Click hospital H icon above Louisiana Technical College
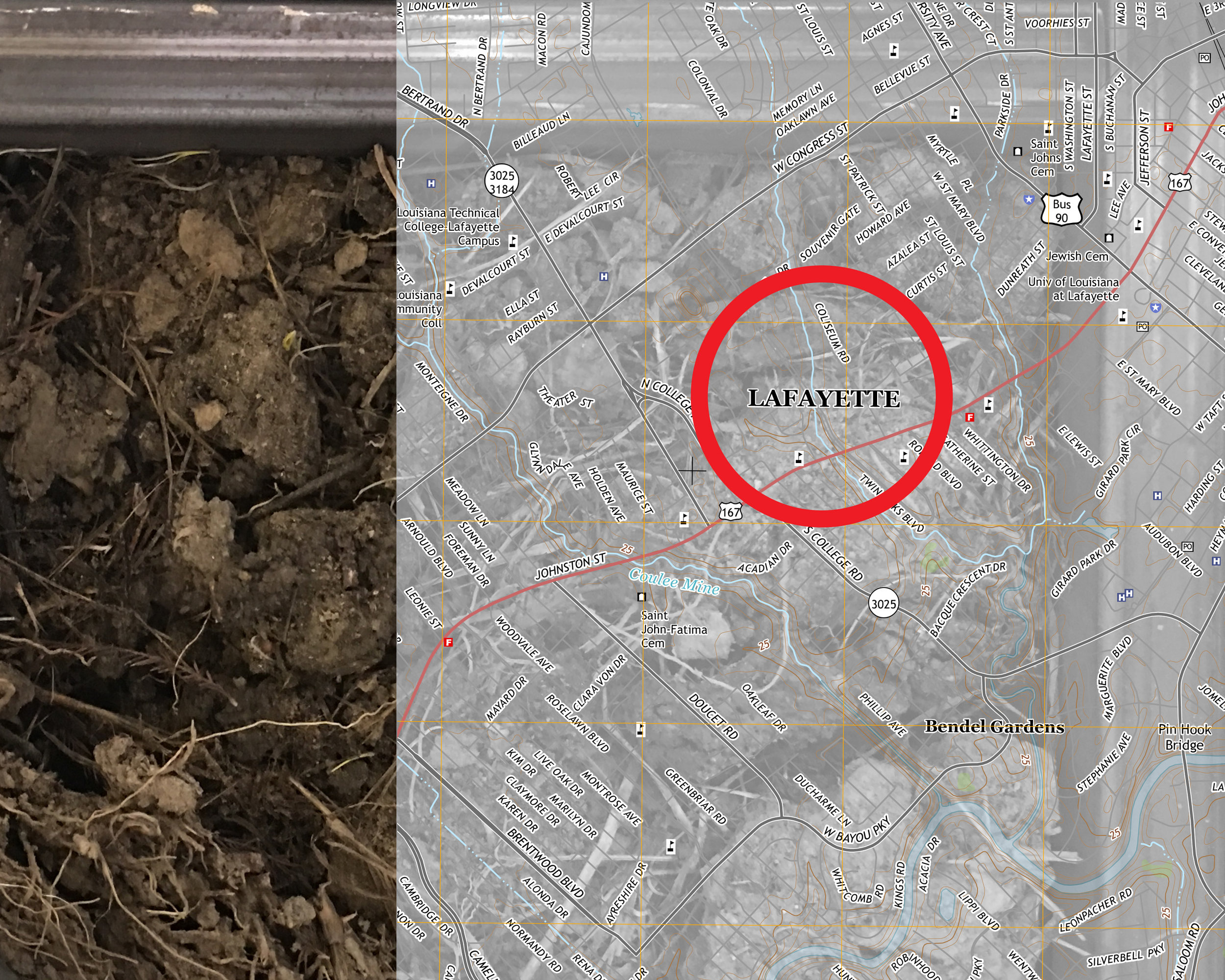This screenshot has width=1225, height=980. tap(431, 183)
